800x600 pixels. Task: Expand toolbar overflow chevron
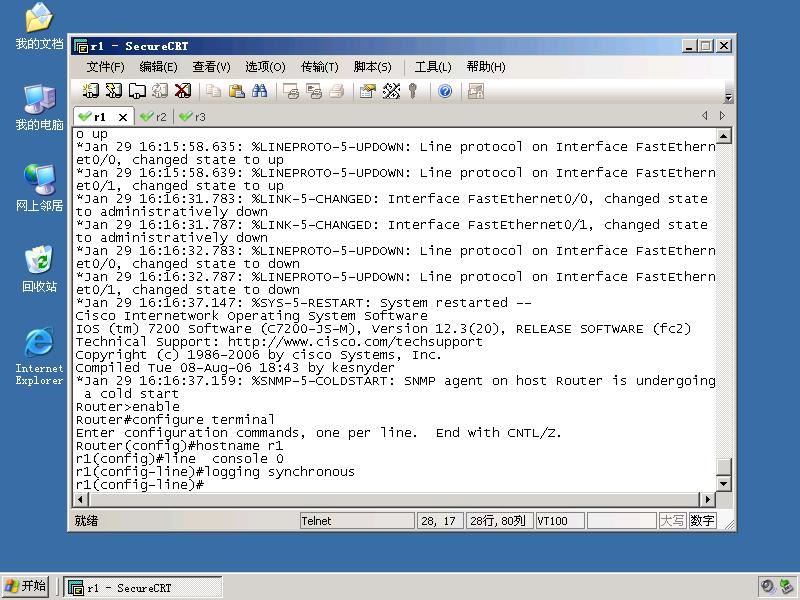pos(729,97)
